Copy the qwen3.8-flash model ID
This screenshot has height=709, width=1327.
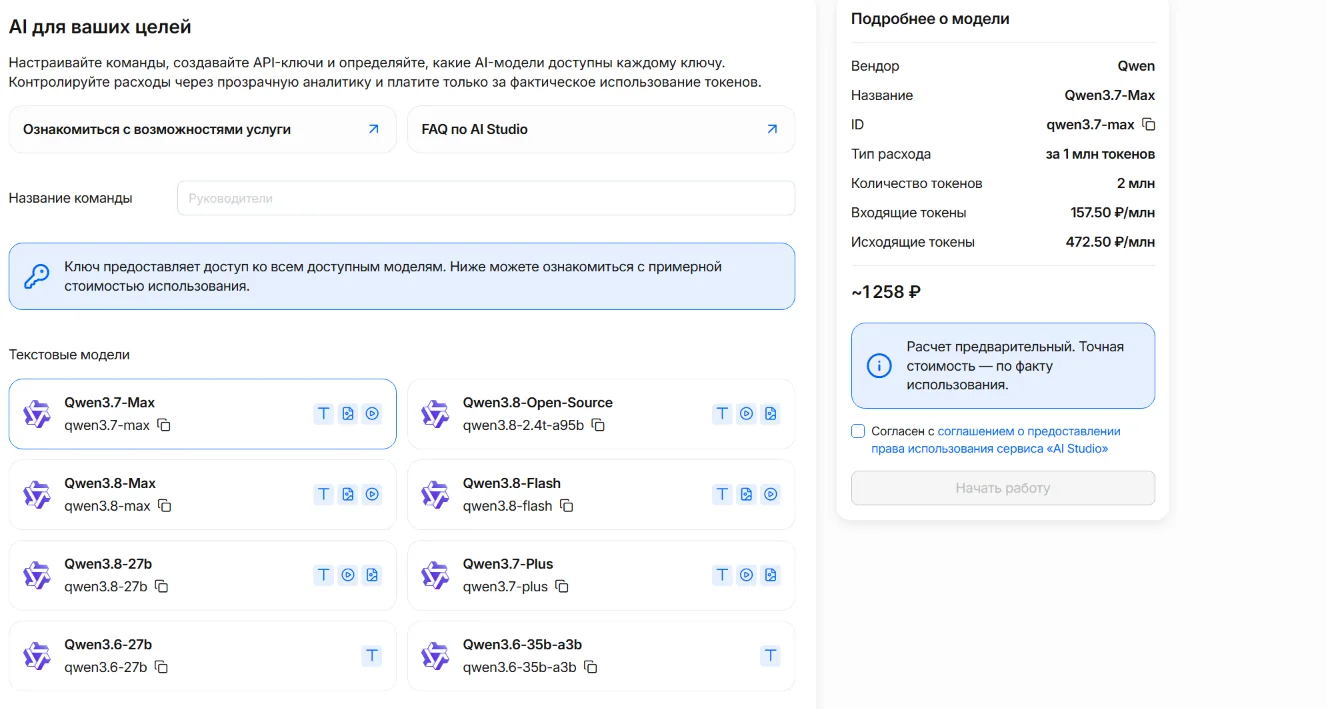[x=566, y=507]
